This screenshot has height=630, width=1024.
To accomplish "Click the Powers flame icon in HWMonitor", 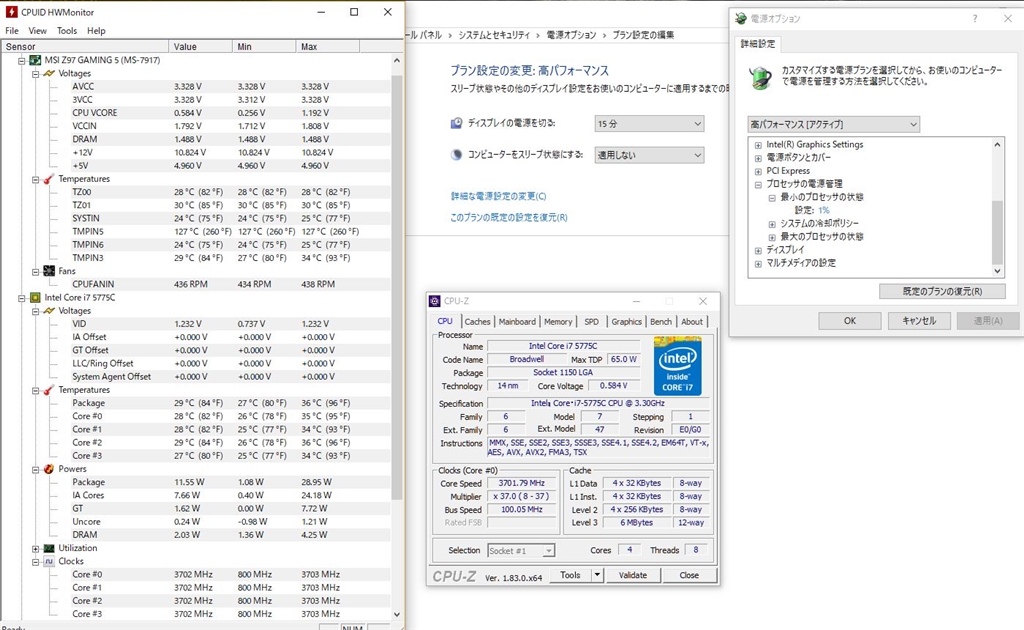I will click(48, 469).
